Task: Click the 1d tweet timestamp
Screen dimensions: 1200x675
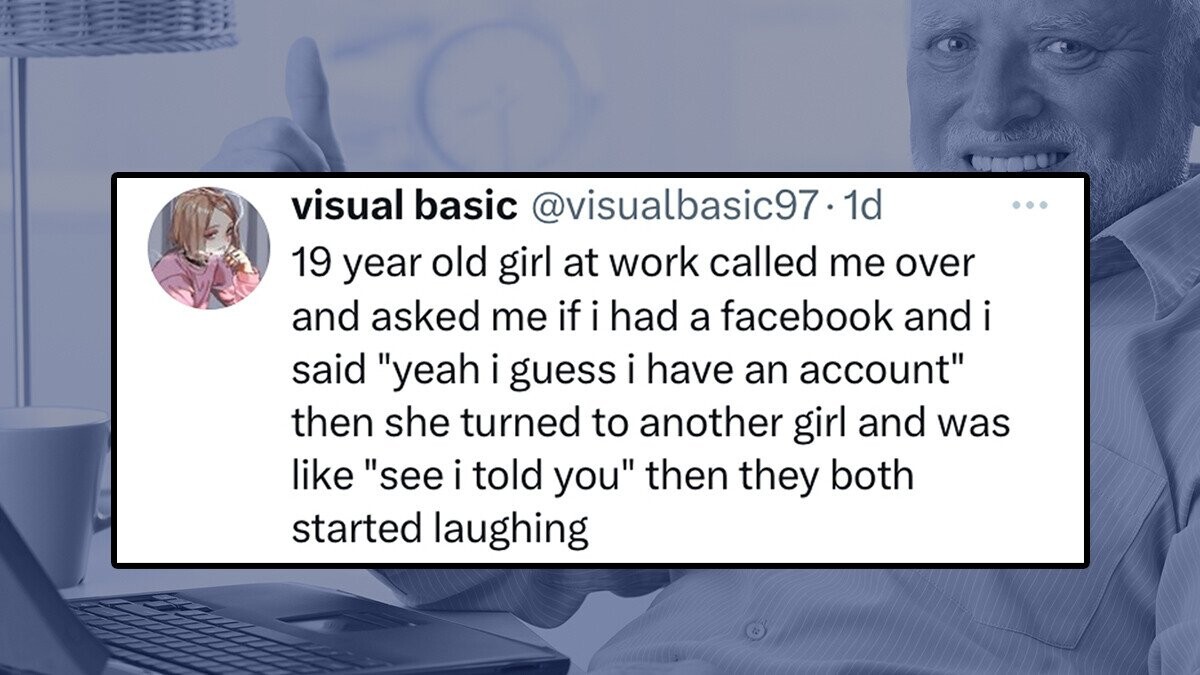Action: 864,206
